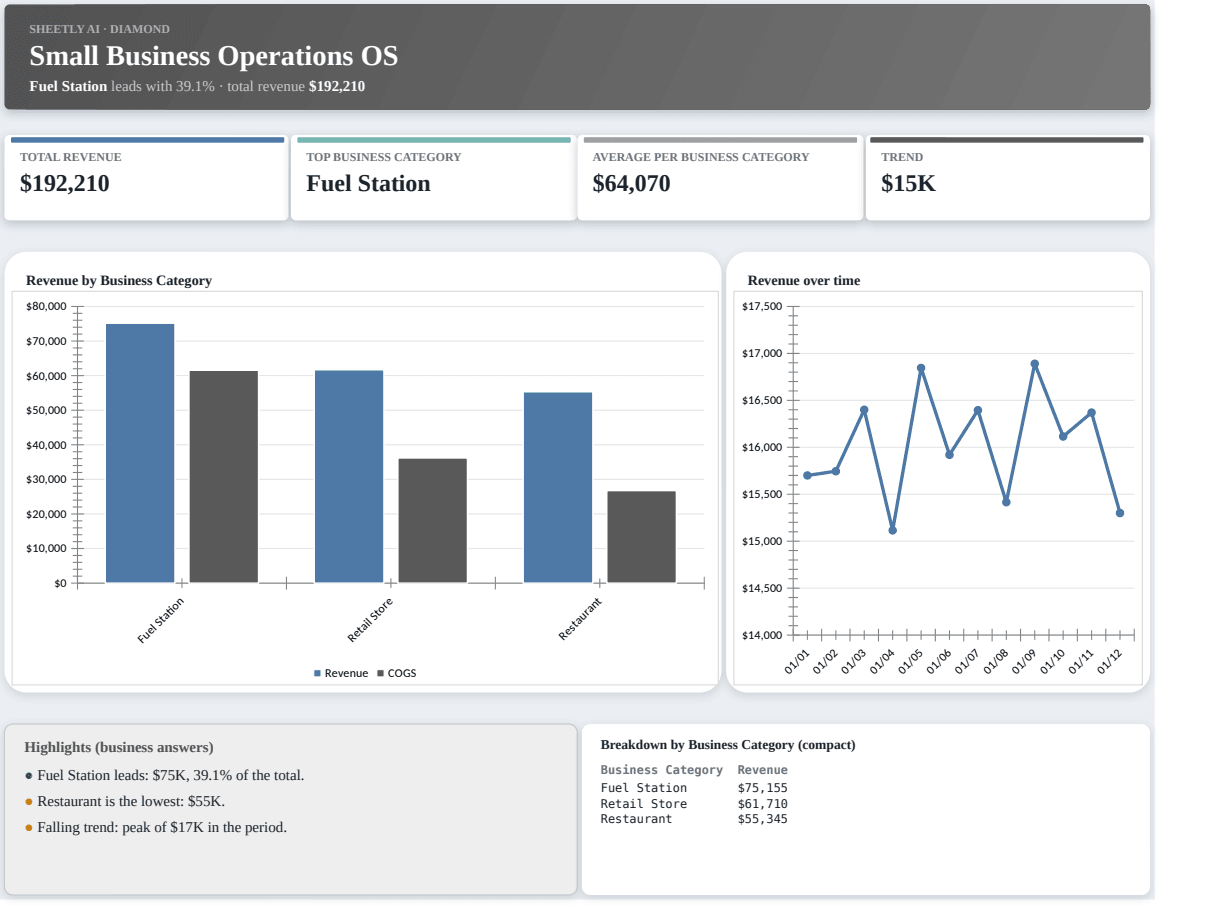The image size is (1227, 922).
Task: Click the Business Category column header
Action: [661, 770]
